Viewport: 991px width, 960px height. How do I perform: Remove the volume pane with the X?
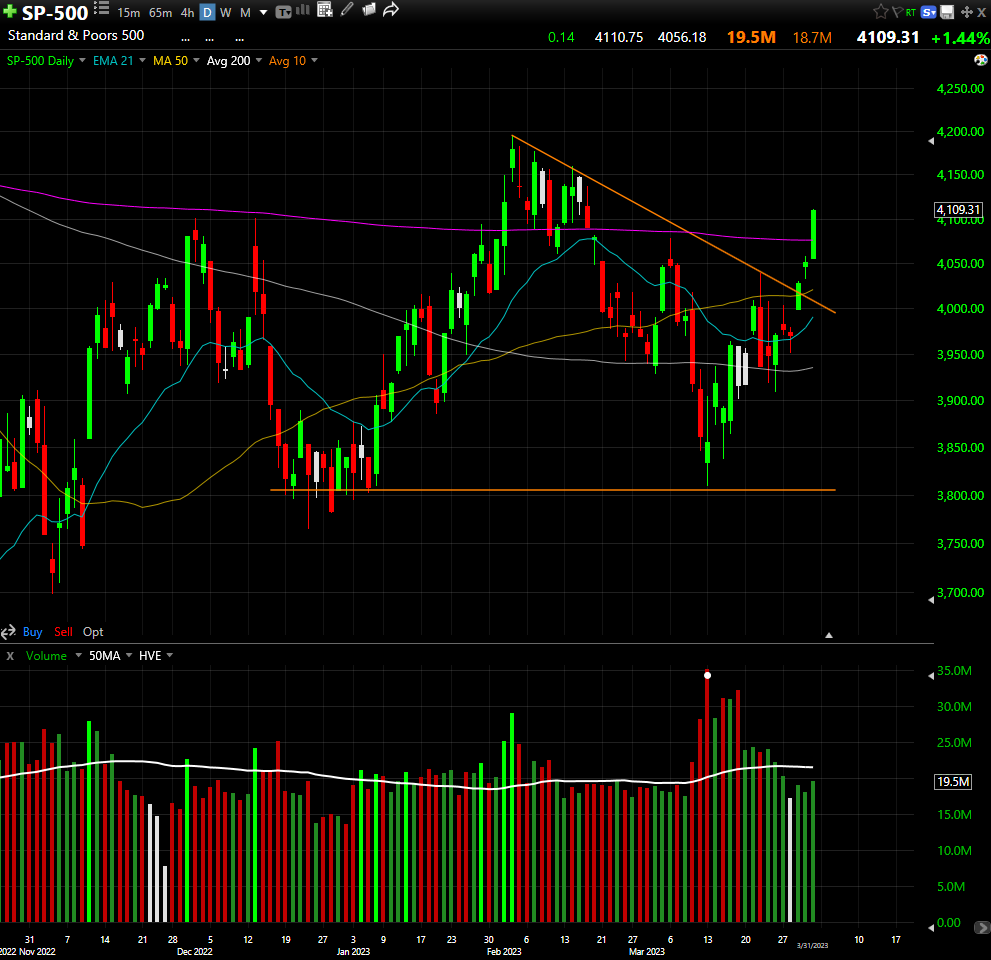(10, 656)
